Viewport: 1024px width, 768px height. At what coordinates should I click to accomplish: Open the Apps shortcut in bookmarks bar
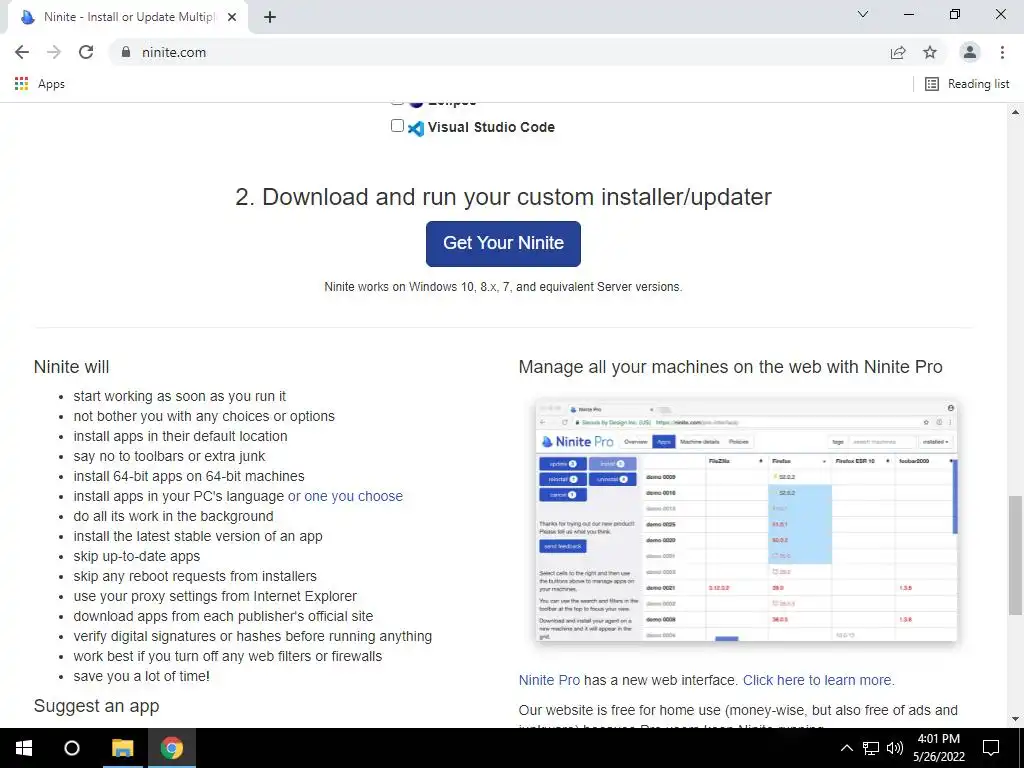pyautogui.click(x=40, y=84)
